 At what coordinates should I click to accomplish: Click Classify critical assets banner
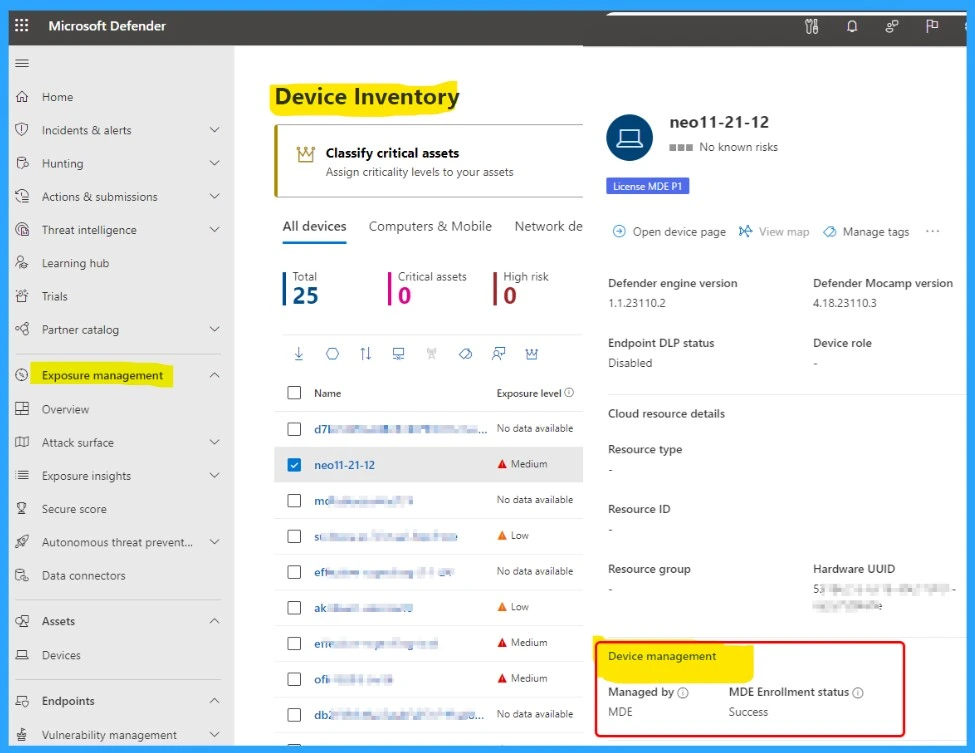[x=429, y=161]
